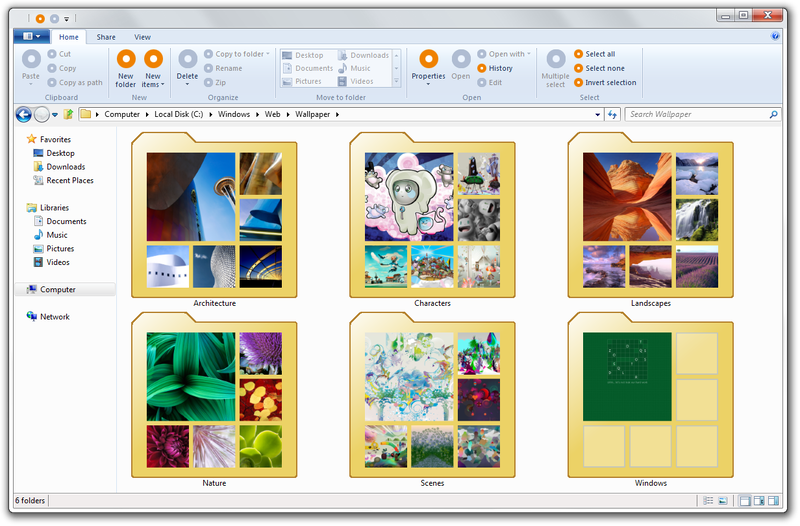800x526 pixels.
Task: Open the address bar history dropdown arrow
Action: tap(598, 114)
